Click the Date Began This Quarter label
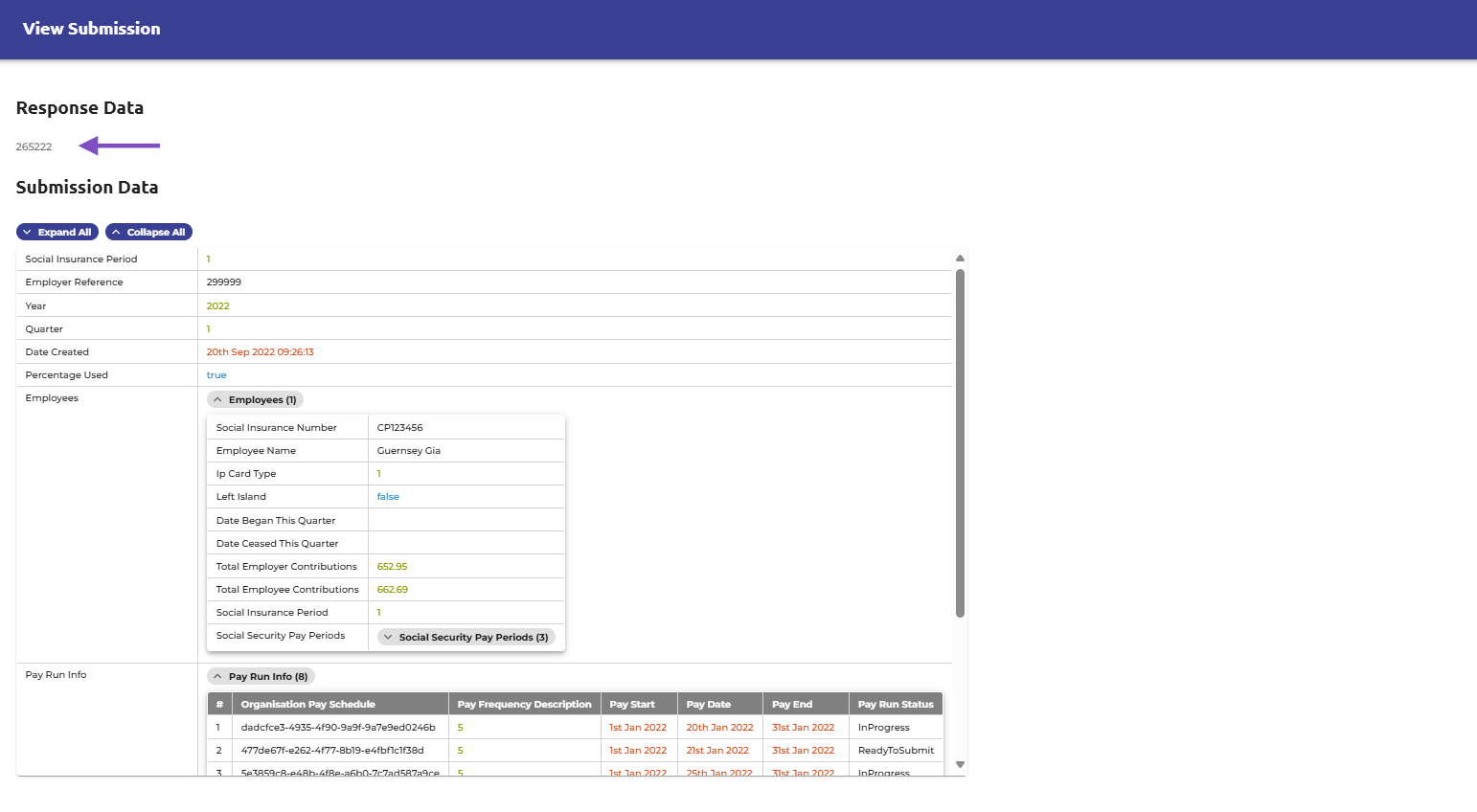Screen dimensions: 1477x812 (276, 521)
